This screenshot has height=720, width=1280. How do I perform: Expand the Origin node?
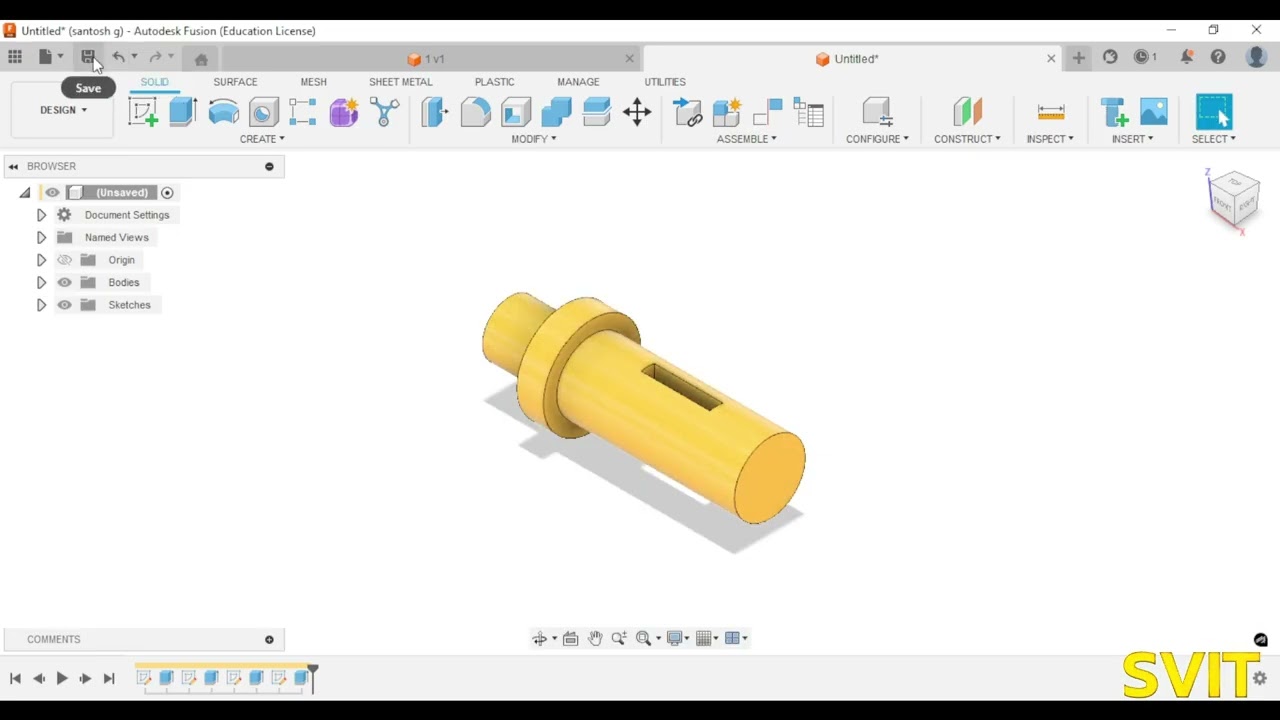click(41, 260)
